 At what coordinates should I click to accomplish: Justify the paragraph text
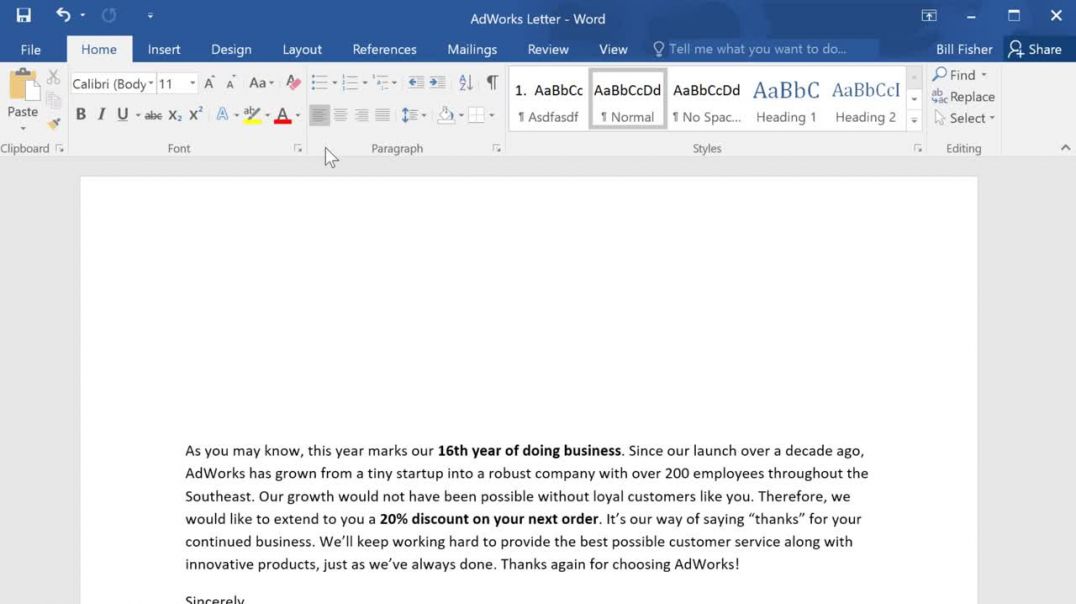(383, 115)
